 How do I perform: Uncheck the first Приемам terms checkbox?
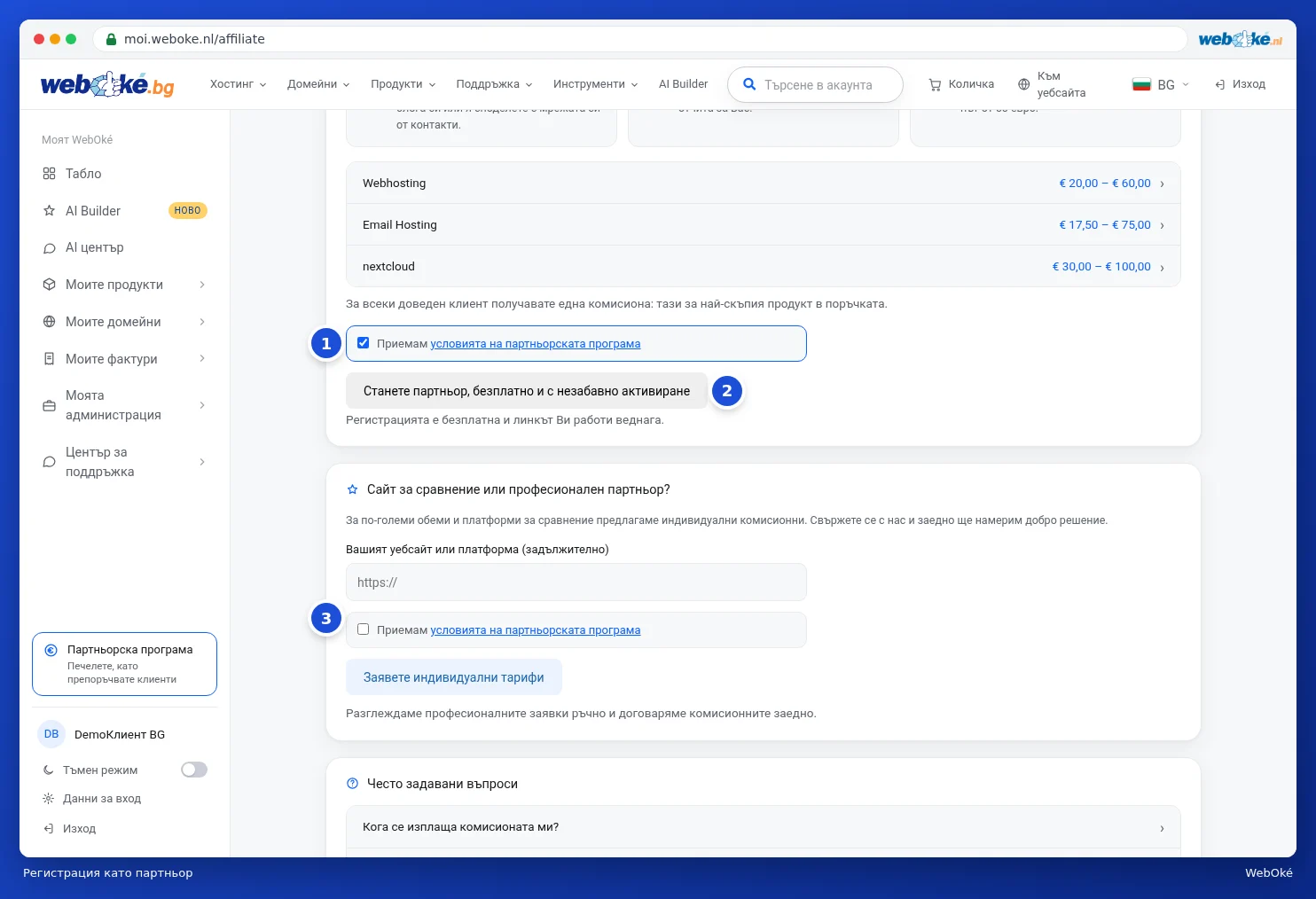(363, 343)
